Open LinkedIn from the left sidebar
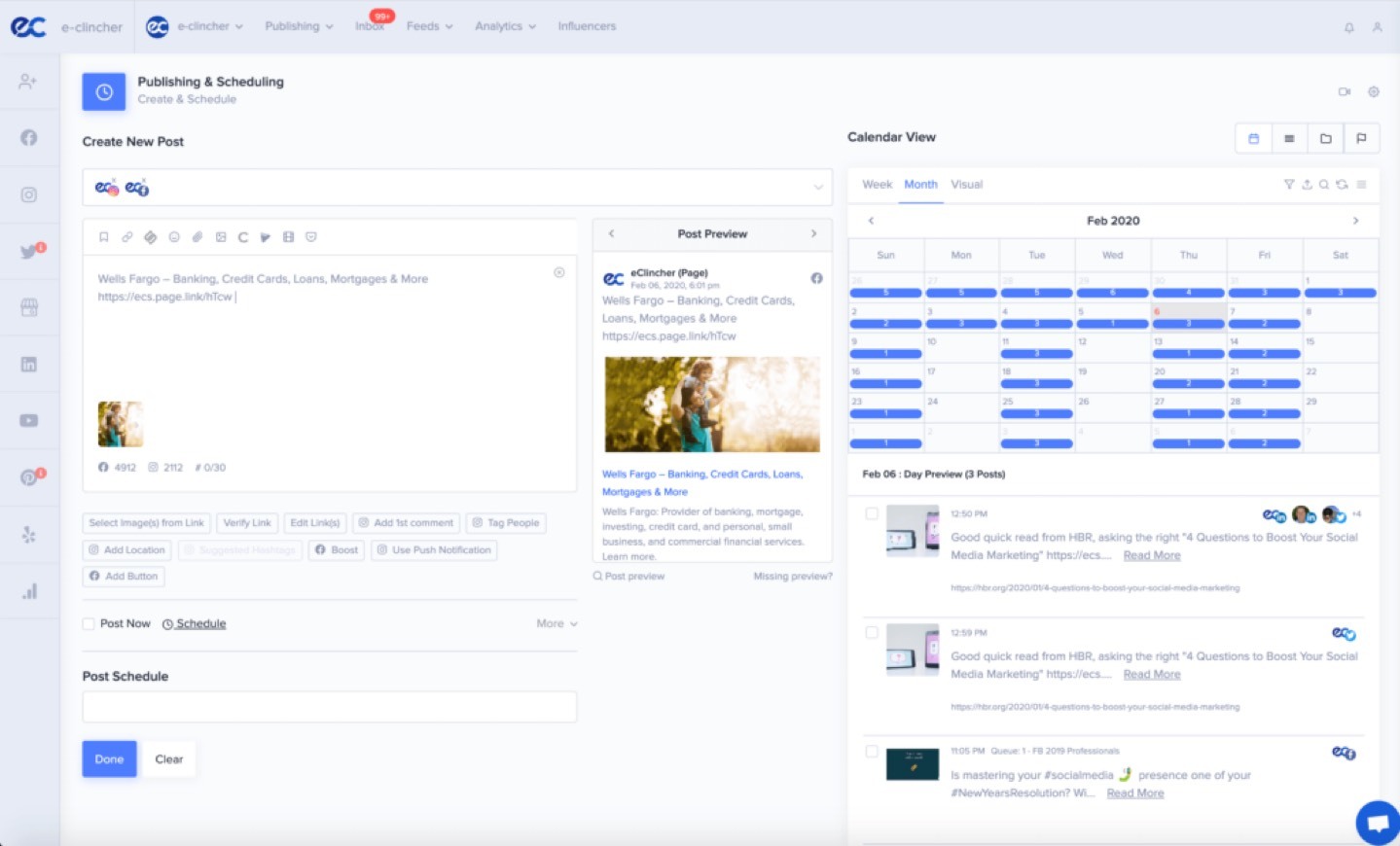 pos(29,365)
